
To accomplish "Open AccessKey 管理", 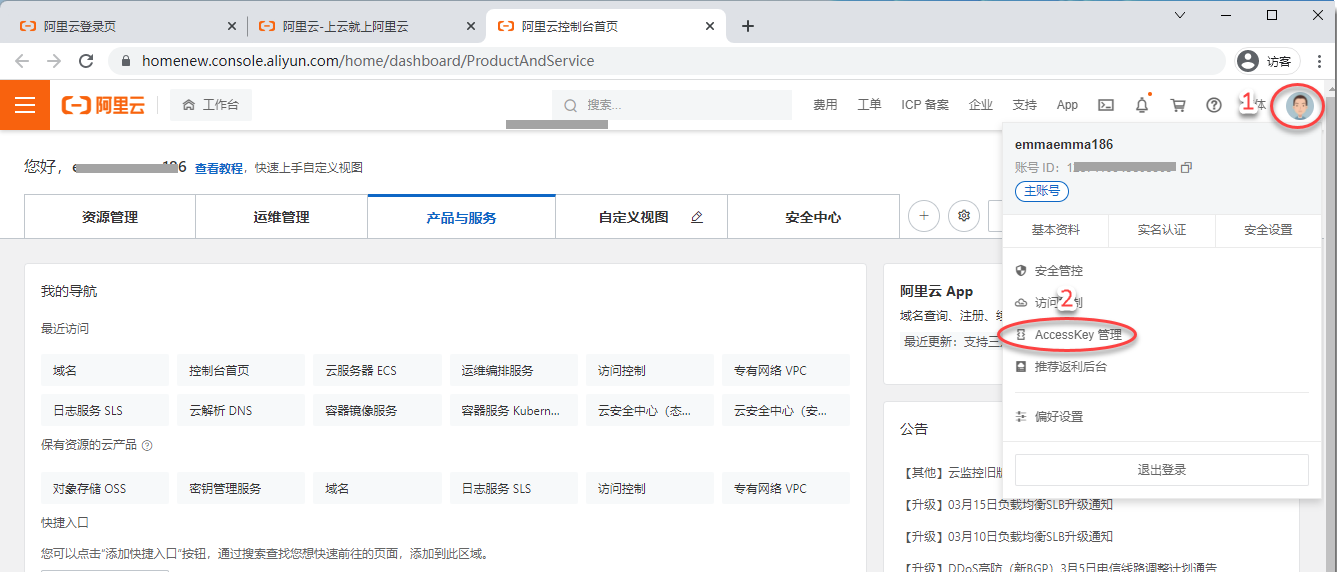I will tap(1078, 335).
